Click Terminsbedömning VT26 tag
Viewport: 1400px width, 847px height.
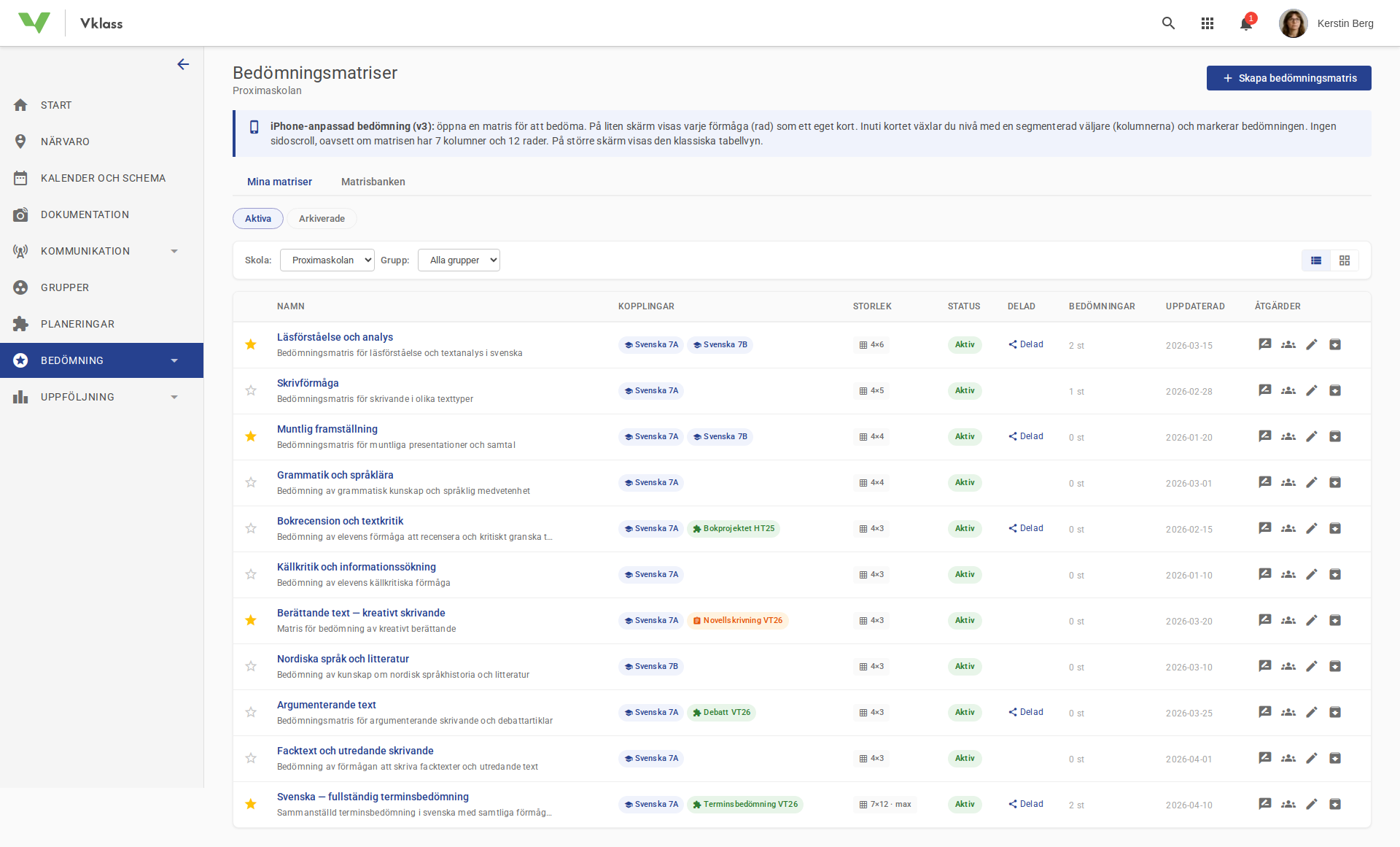click(745, 804)
